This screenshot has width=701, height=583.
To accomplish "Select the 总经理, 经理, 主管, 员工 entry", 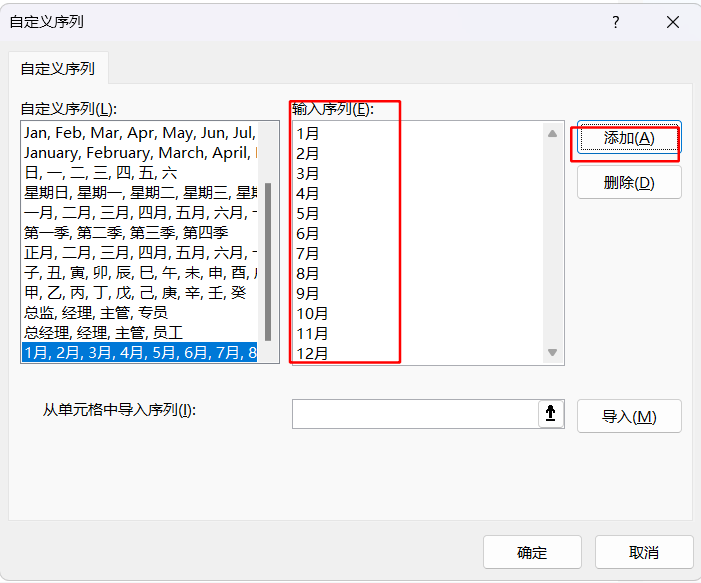I will (x=139, y=333).
